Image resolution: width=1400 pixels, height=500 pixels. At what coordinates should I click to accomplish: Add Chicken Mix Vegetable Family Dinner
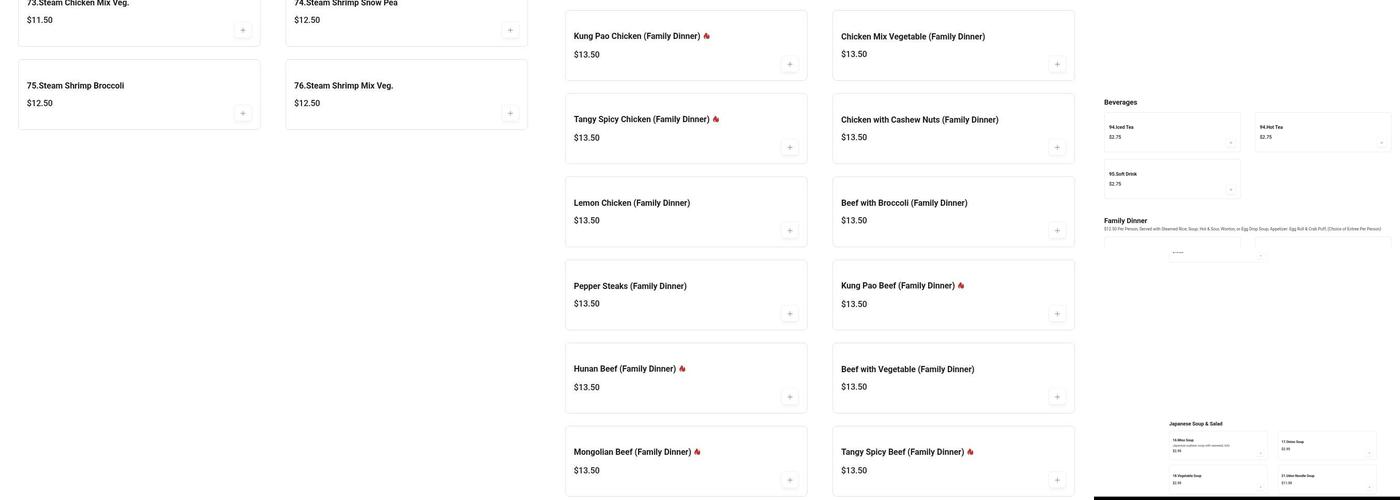(x=1057, y=64)
